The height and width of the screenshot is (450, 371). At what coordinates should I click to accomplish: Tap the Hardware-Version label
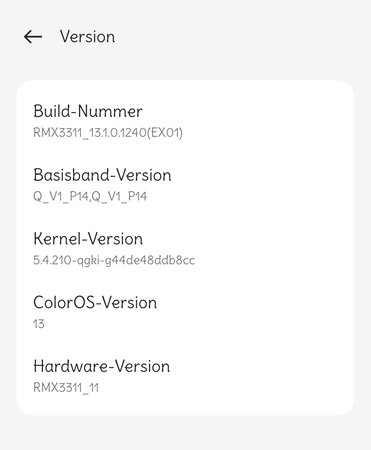pos(102,366)
